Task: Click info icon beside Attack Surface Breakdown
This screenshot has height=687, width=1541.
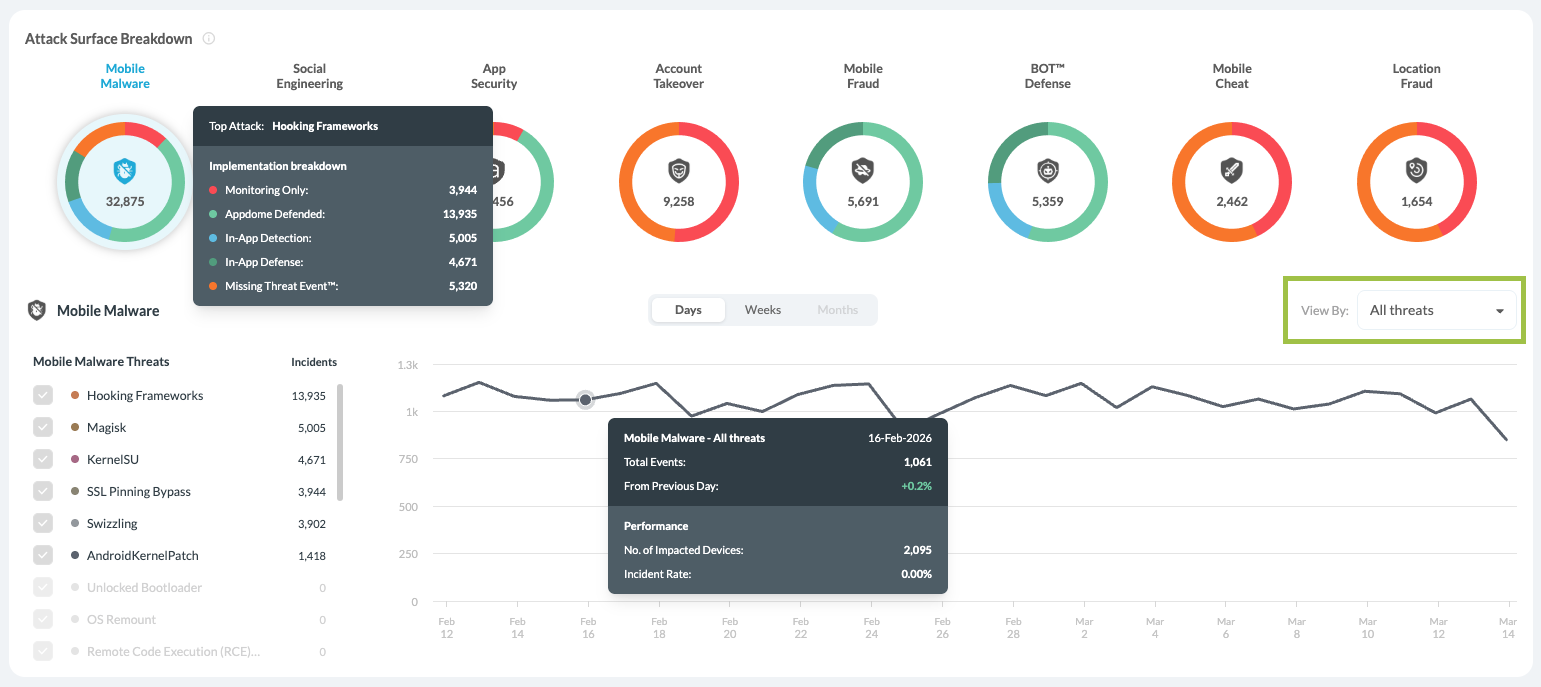Action: 209,39
